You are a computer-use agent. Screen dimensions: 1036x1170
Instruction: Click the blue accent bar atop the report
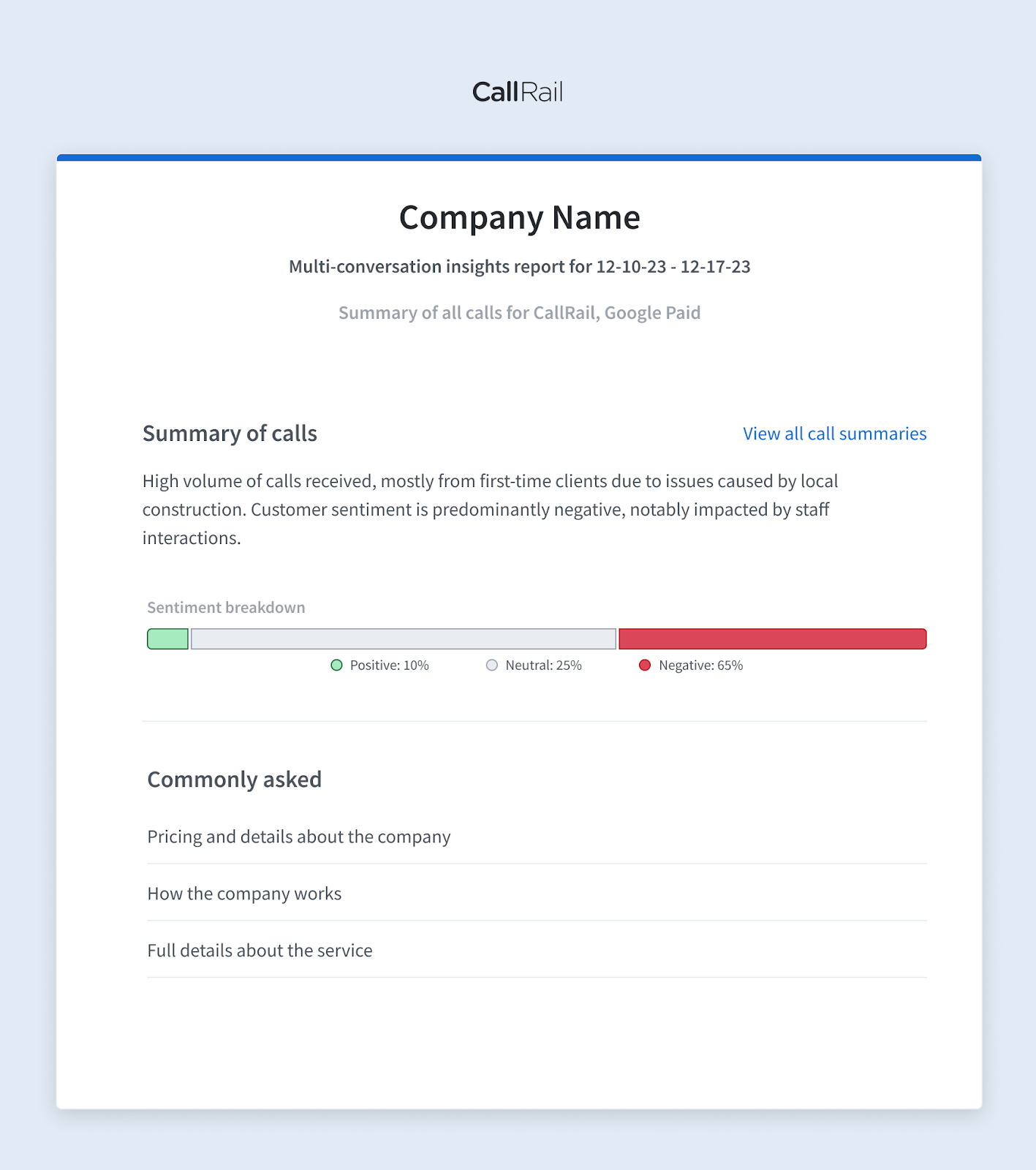pyautogui.click(x=518, y=156)
